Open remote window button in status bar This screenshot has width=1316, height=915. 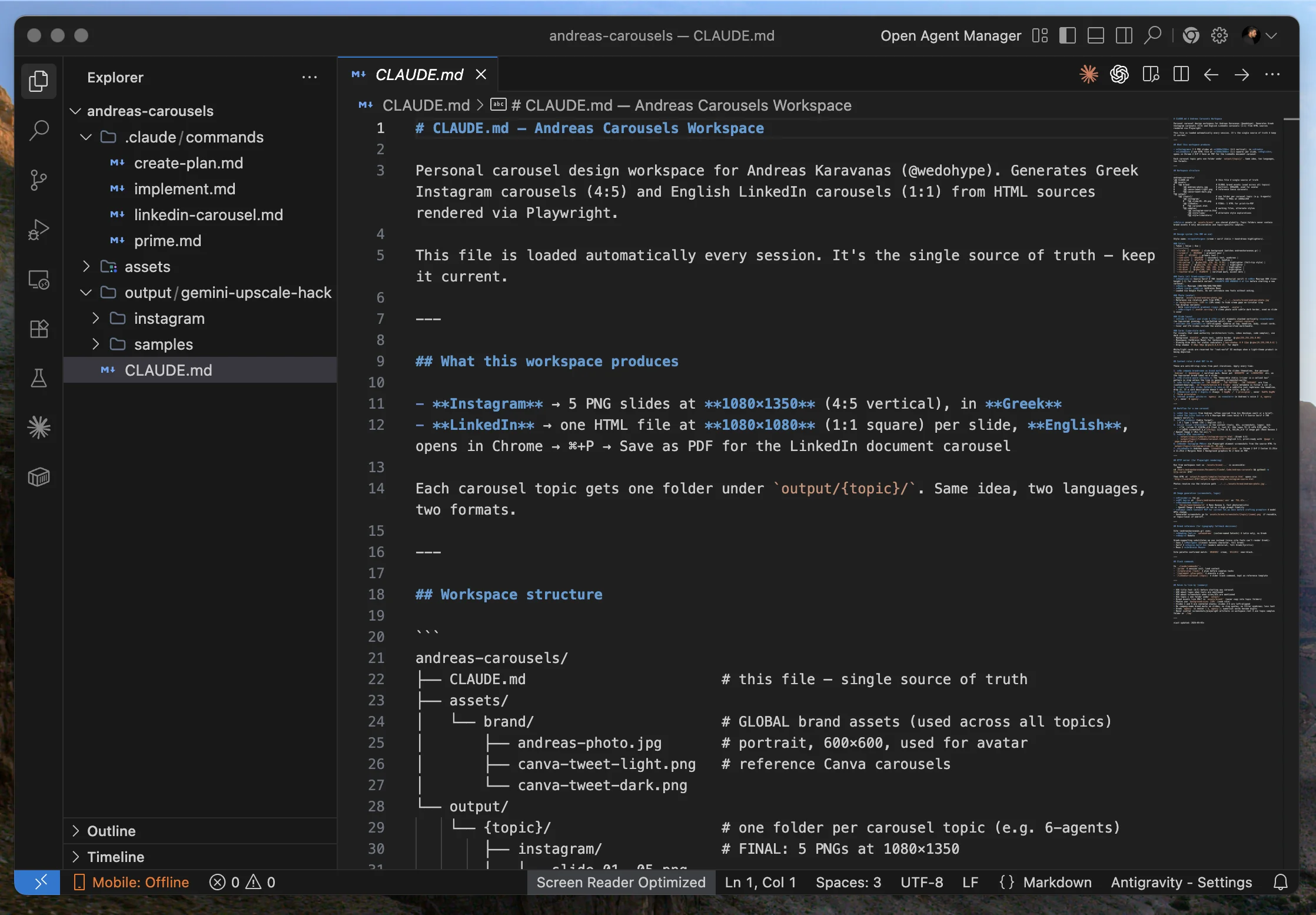pyautogui.click(x=37, y=882)
